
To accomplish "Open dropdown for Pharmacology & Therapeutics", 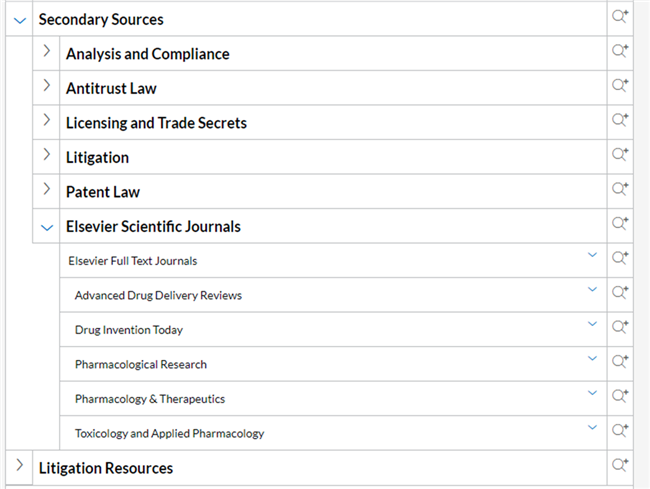I will coord(592,393).
